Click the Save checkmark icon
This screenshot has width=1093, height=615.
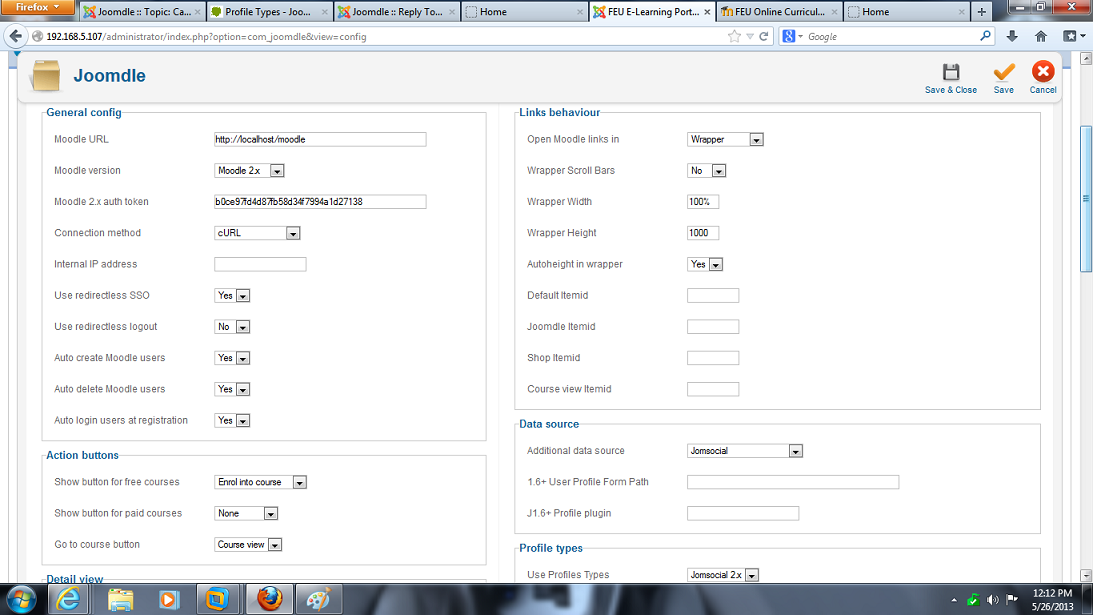pyautogui.click(x=1003, y=73)
